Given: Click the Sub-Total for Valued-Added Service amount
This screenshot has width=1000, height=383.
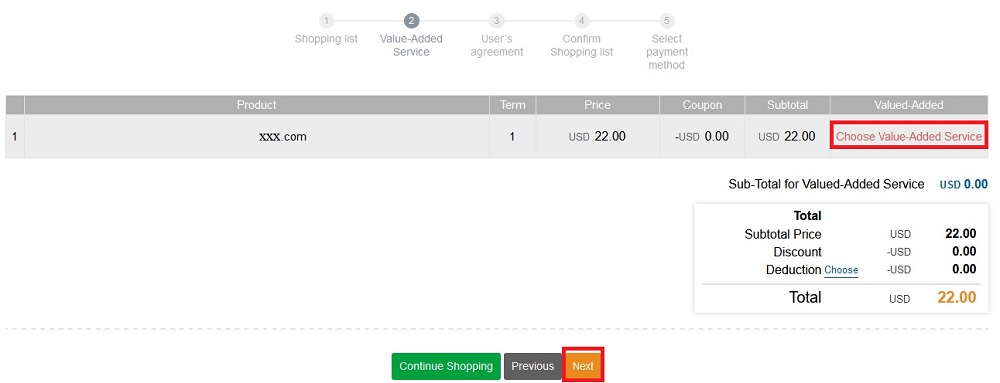Looking at the screenshot, I should click(964, 184).
